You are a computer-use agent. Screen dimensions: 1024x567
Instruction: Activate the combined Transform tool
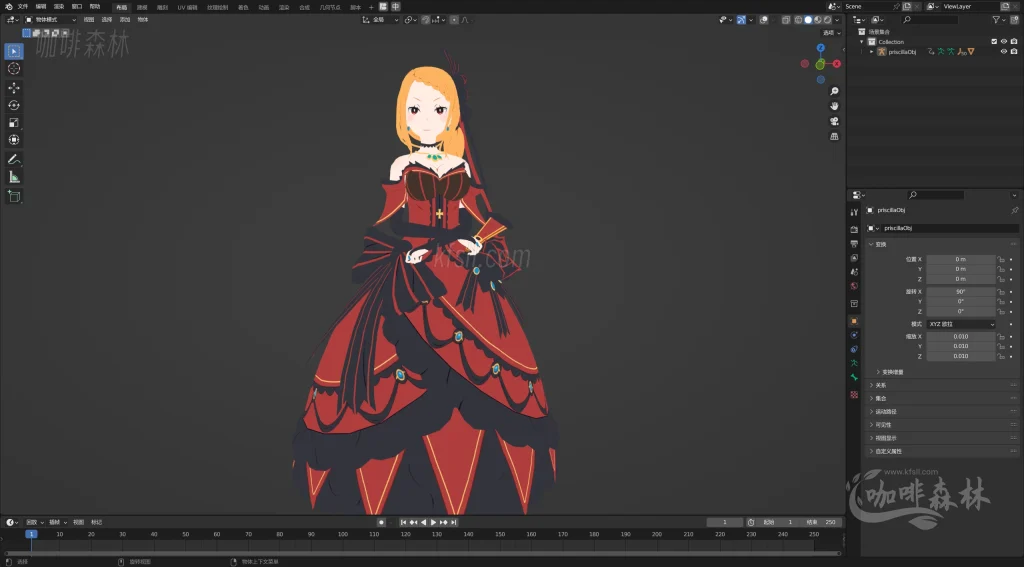click(14, 140)
